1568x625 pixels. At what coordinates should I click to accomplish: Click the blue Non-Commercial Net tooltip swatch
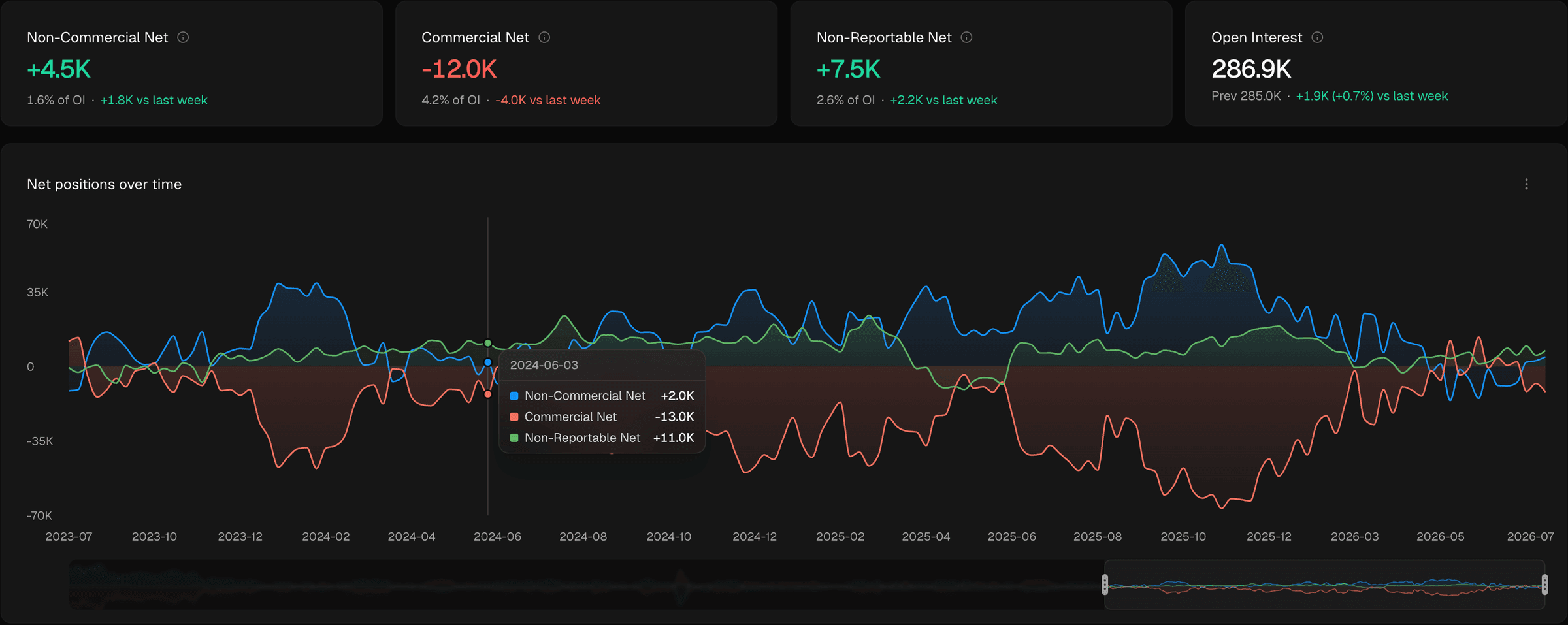514,396
